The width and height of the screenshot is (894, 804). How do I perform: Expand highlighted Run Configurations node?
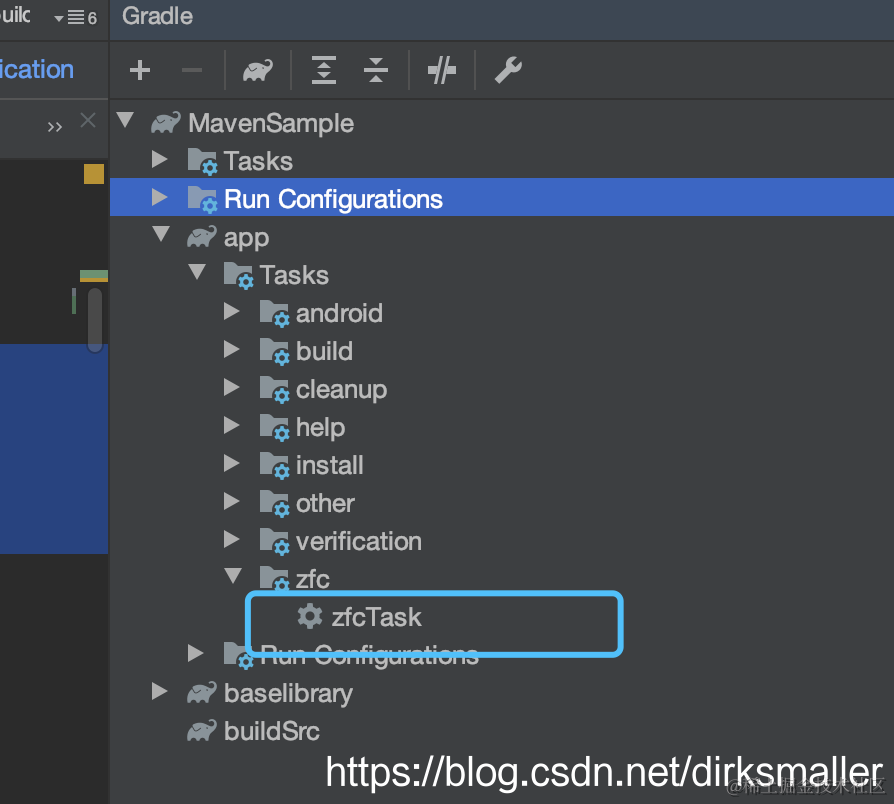tap(160, 197)
